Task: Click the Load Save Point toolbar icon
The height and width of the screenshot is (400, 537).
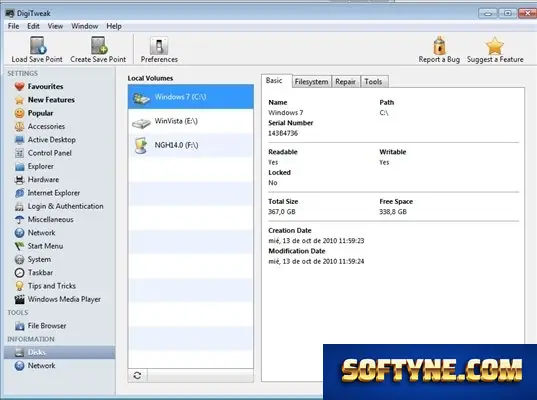Action: coord(37,46)
